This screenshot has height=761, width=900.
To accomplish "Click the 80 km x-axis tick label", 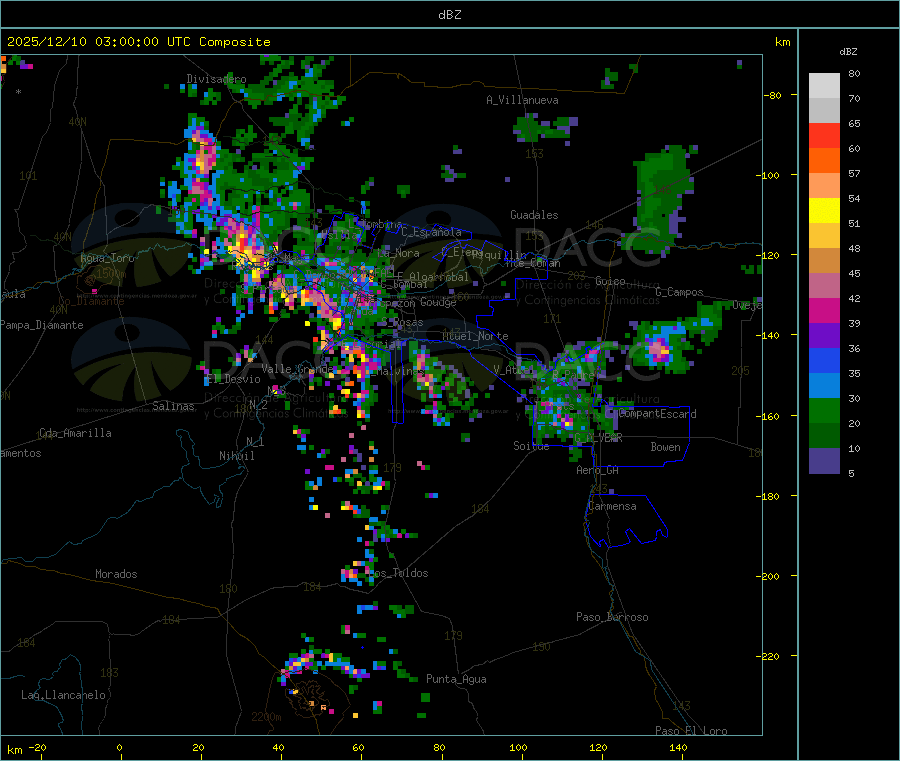I will [x=439, y=747].
